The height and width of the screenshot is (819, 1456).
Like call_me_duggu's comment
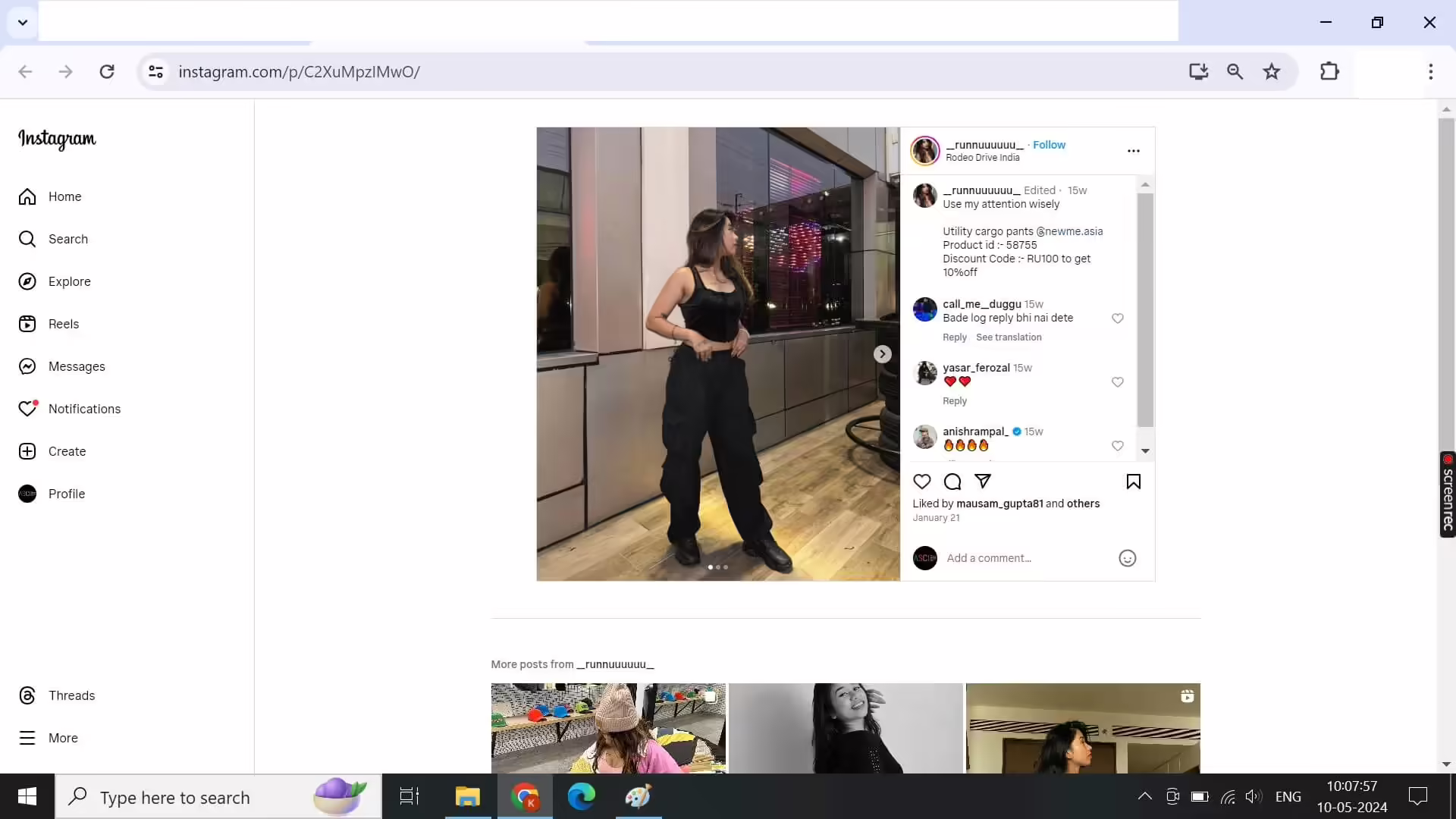[x=1117, y=318]
